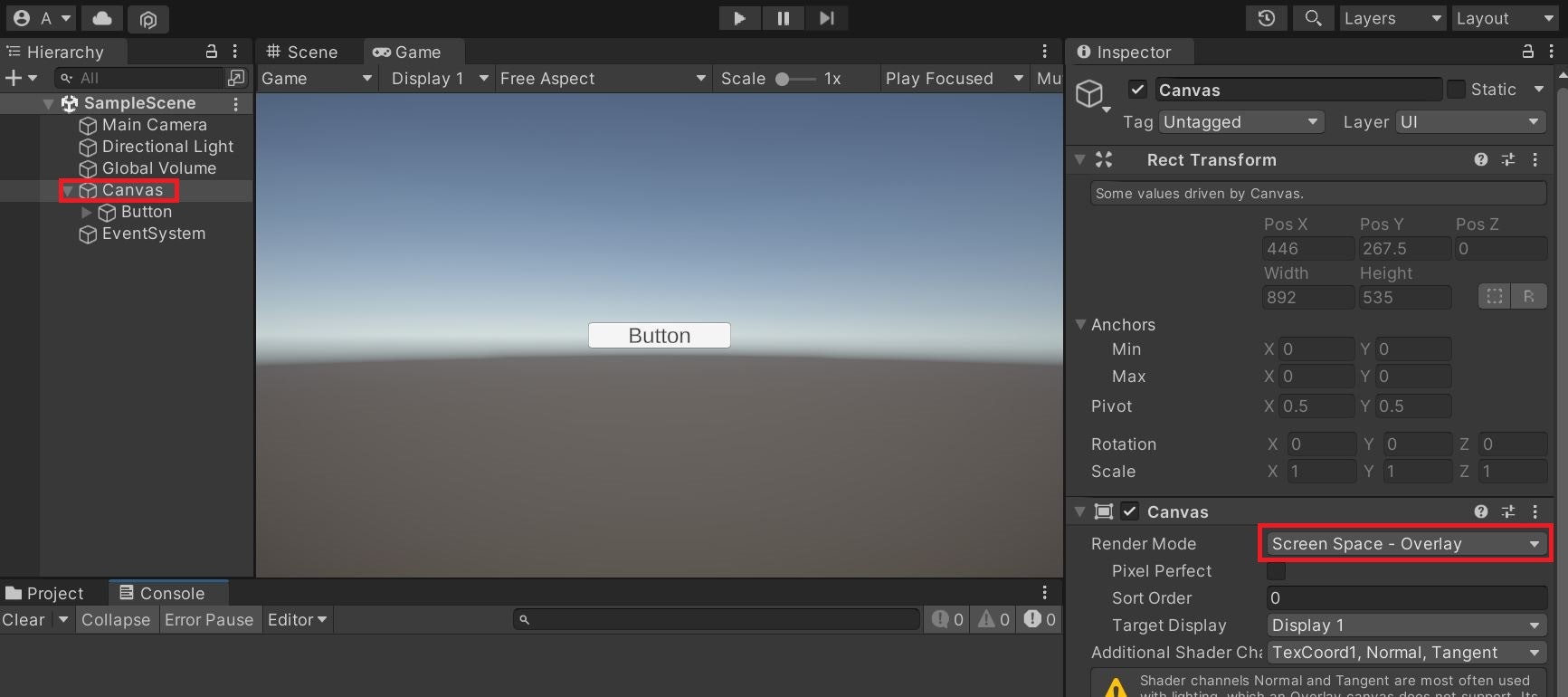Open Rect Transform help icon
Screen dimensions: 1568x697
pyautogui.click(x=1481, y=159)
